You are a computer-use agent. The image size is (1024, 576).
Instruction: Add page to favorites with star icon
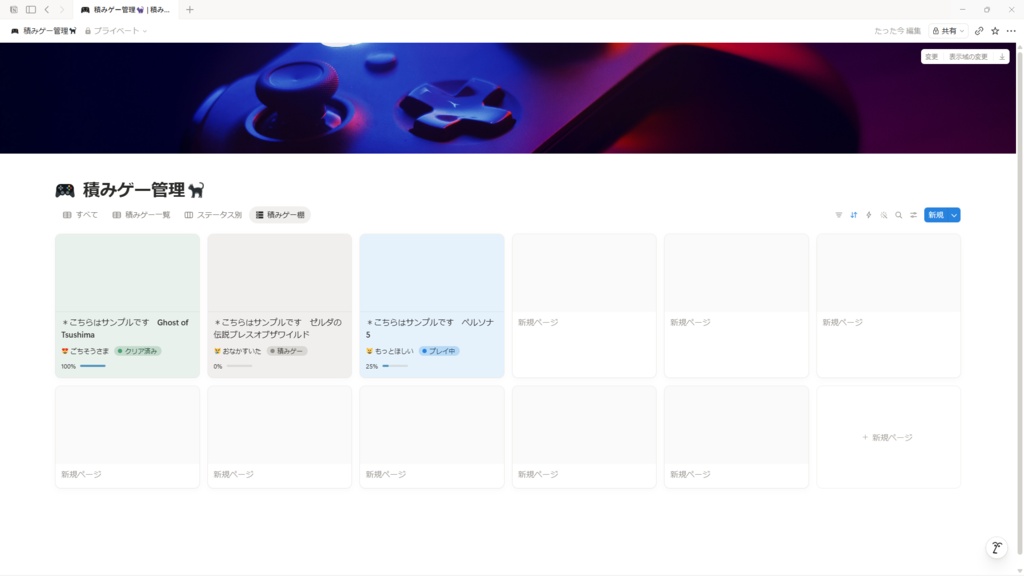coord(995,31)
